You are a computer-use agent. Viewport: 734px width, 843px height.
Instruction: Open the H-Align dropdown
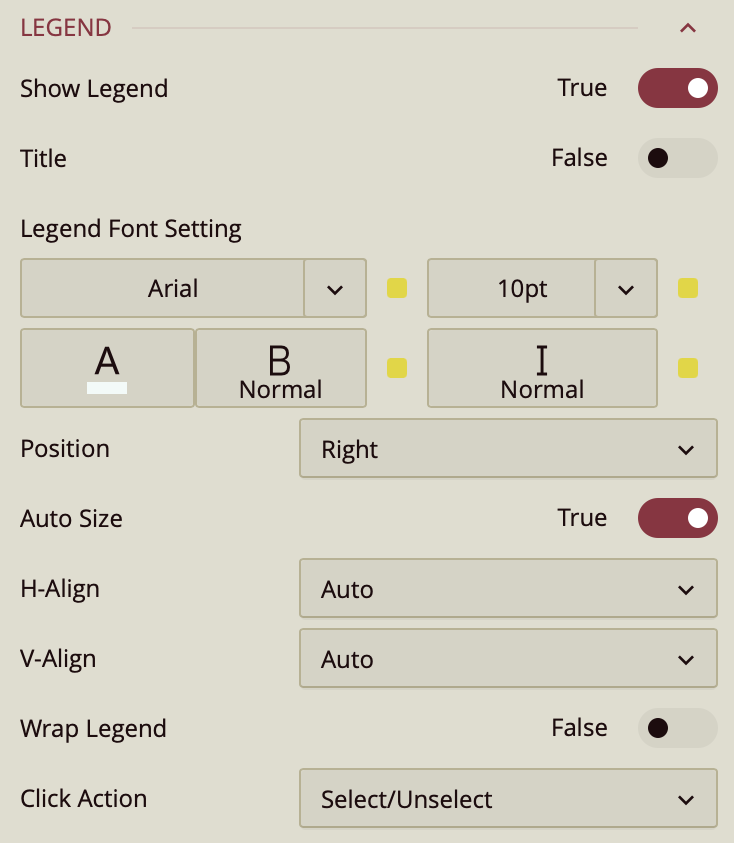508,588
